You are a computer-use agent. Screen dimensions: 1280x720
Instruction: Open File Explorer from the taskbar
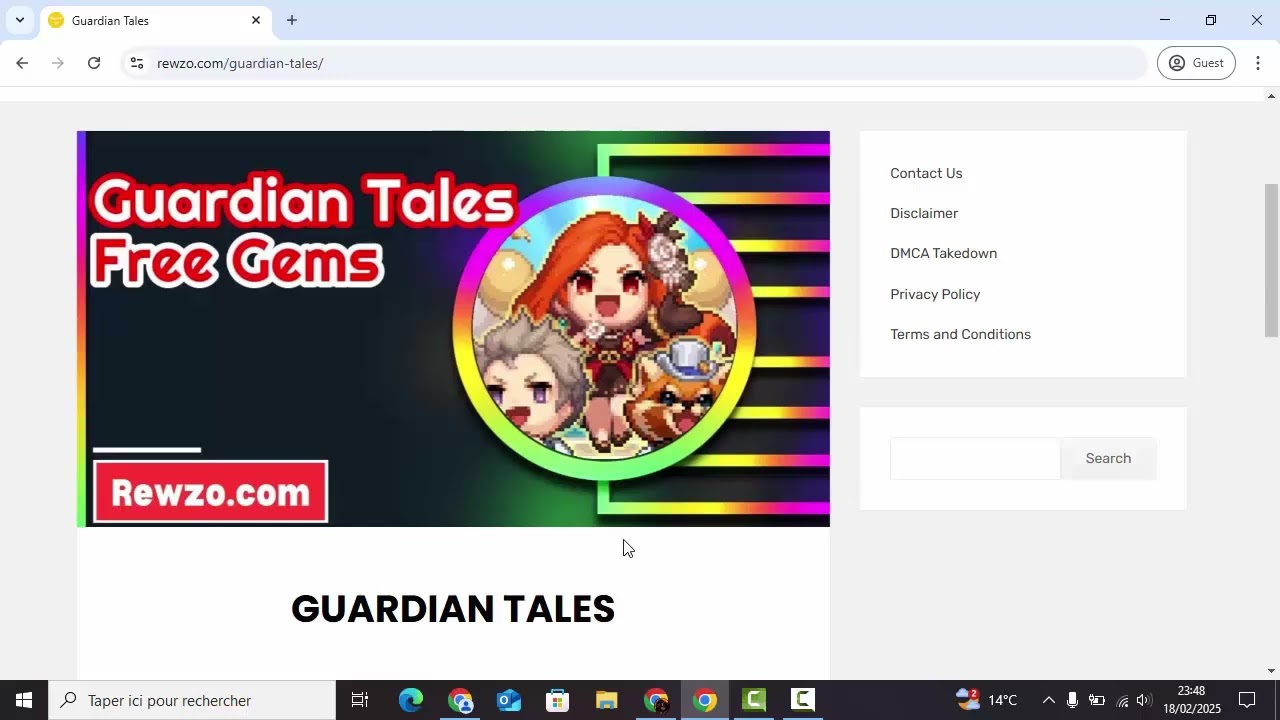pyautogui.click(x=607, y=700)
